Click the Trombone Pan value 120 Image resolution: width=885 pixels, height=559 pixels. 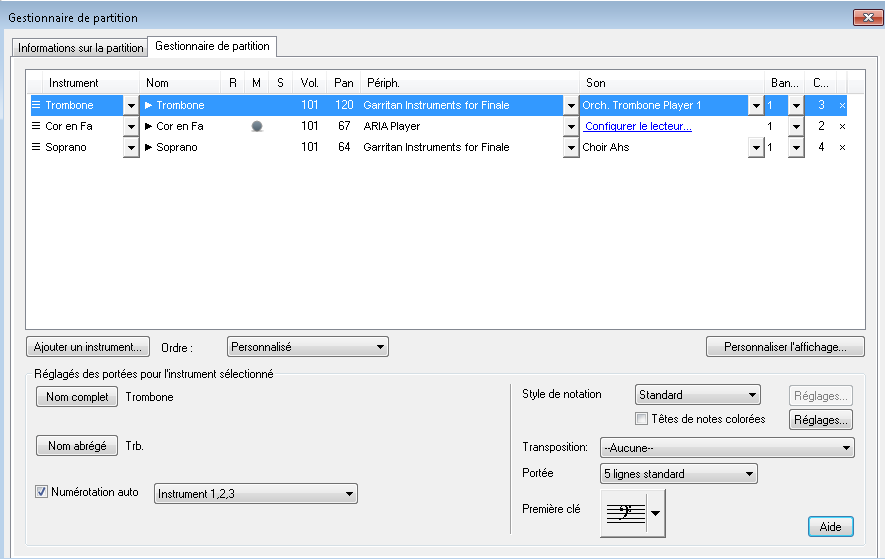[344, 105]
